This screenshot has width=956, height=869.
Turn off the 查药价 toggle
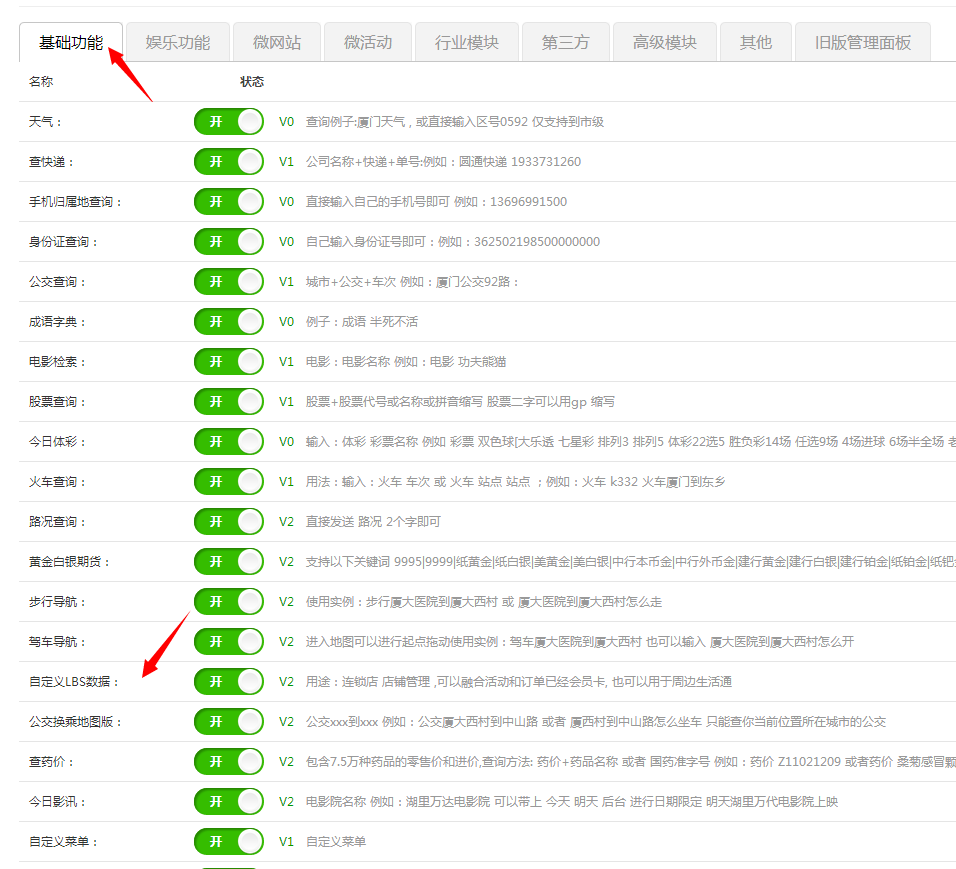click(x=228, y=762)
